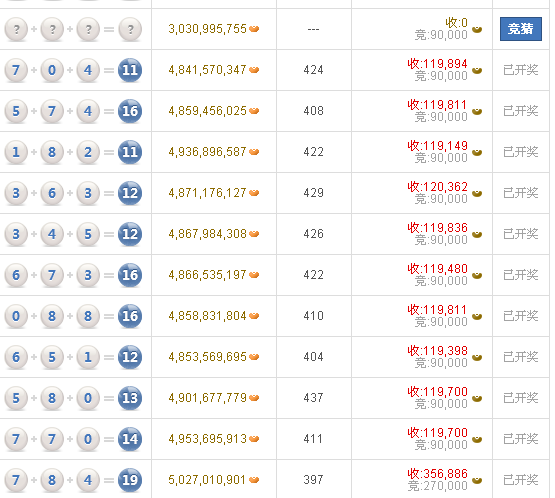Click 已开奖 status in the 4,841,570,347 row

coord(520,70)
